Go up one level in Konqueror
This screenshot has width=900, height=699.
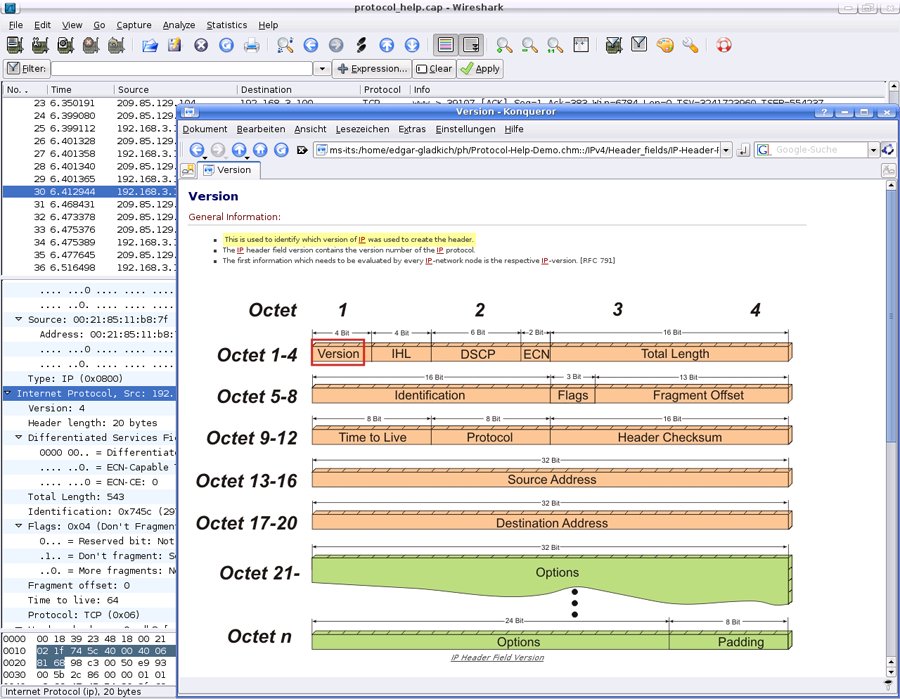(239, 150)
